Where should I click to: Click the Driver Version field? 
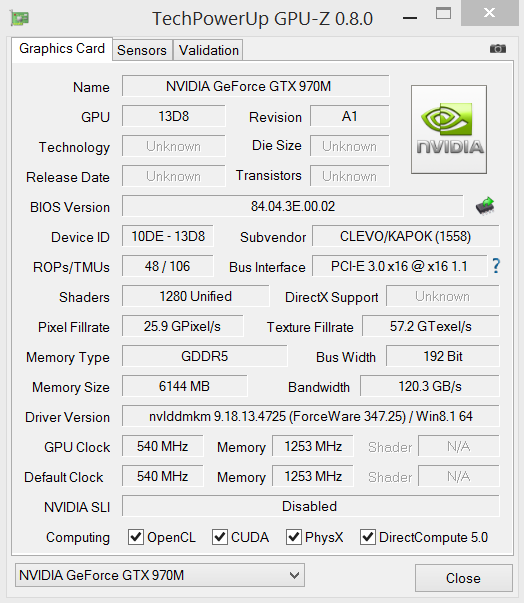tap(311, 416)
